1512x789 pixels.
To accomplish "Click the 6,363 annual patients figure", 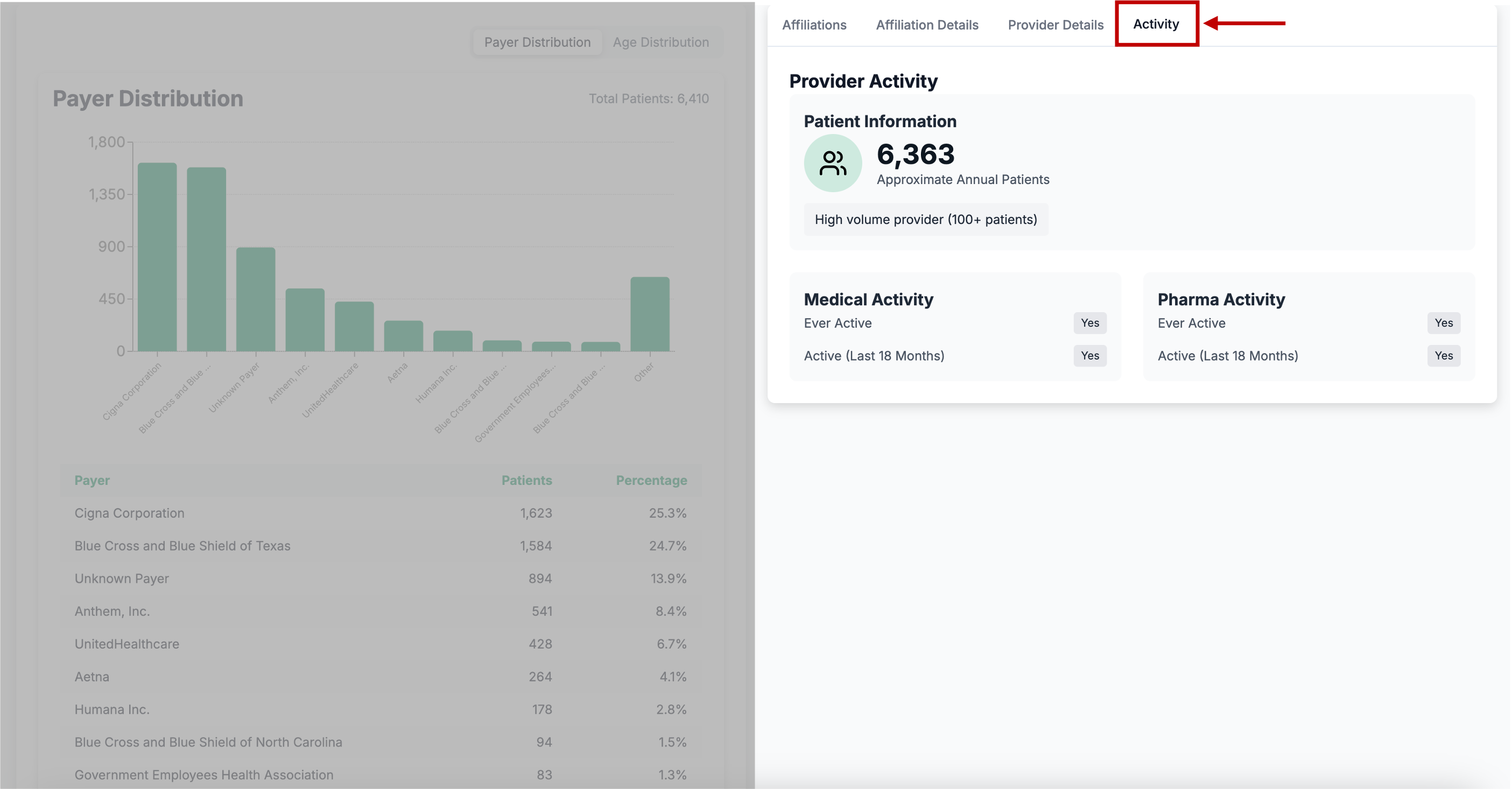I will coord(915,154).
